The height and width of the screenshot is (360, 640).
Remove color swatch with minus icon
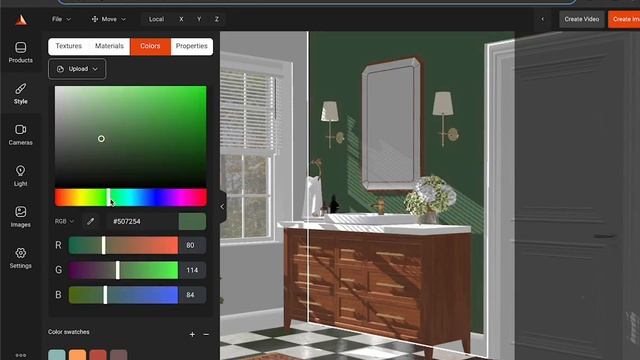[206, 334]
